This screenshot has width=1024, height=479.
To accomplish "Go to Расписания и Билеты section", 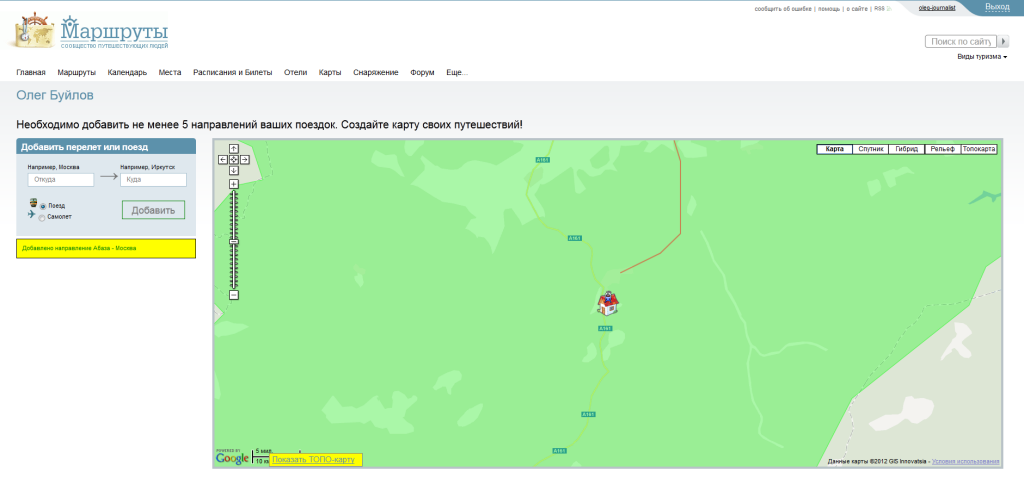I will (x=232, y=72).
